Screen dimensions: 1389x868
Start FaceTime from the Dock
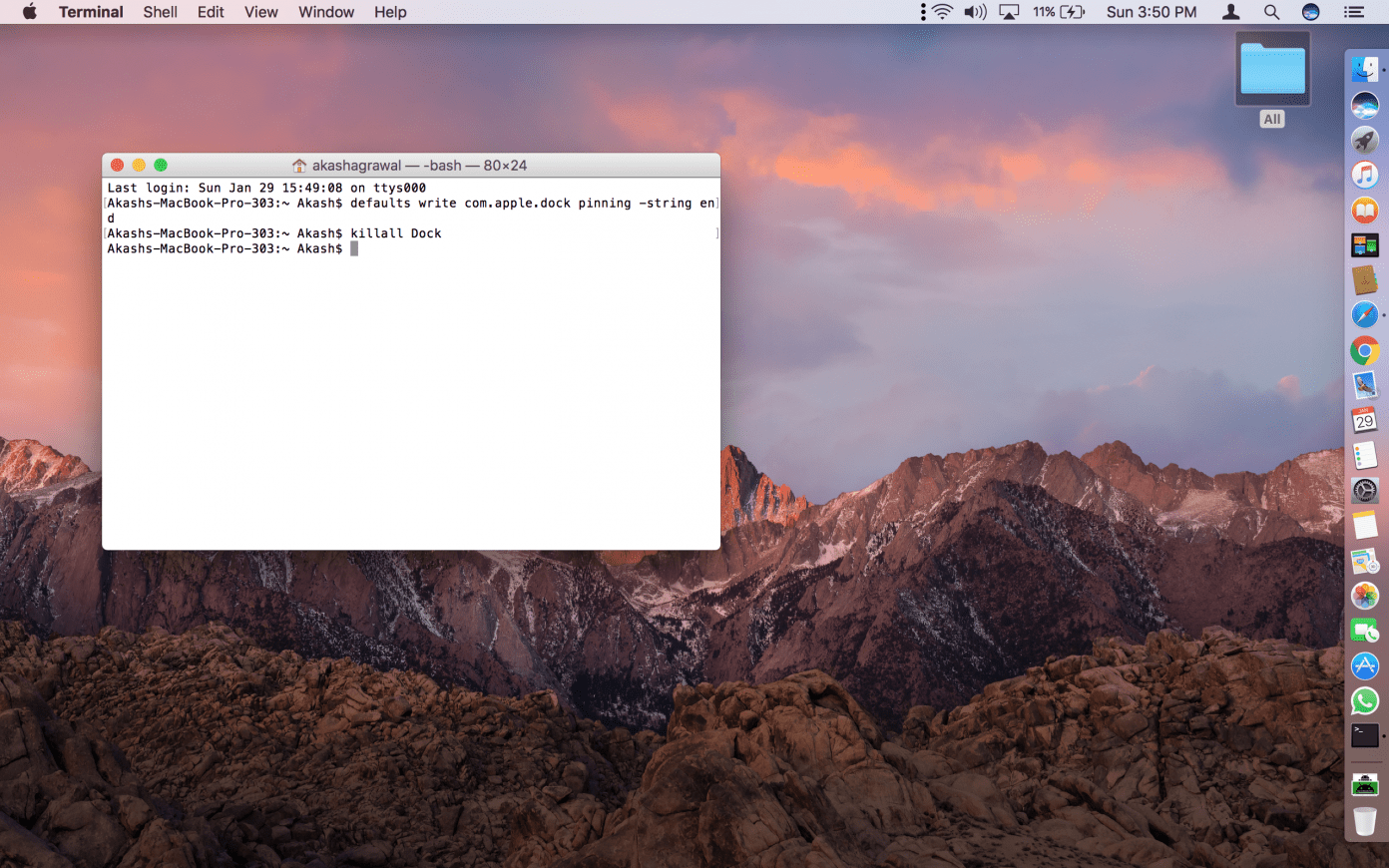click(x=1365, y=631)
